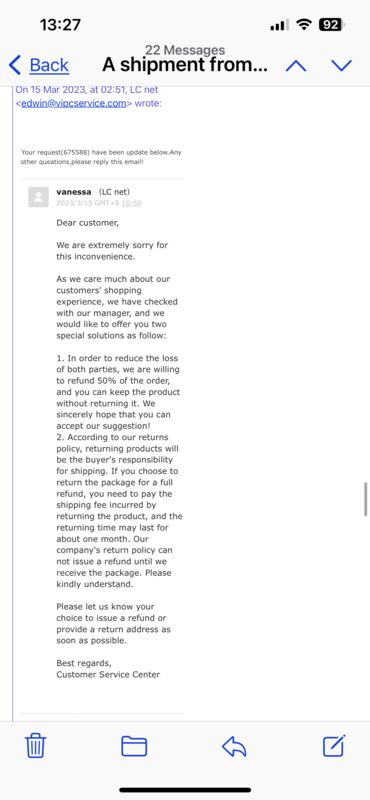The image size is (370, 800).
Task: Tap the 13:27 clock in status bar
Action: [62, 24]
